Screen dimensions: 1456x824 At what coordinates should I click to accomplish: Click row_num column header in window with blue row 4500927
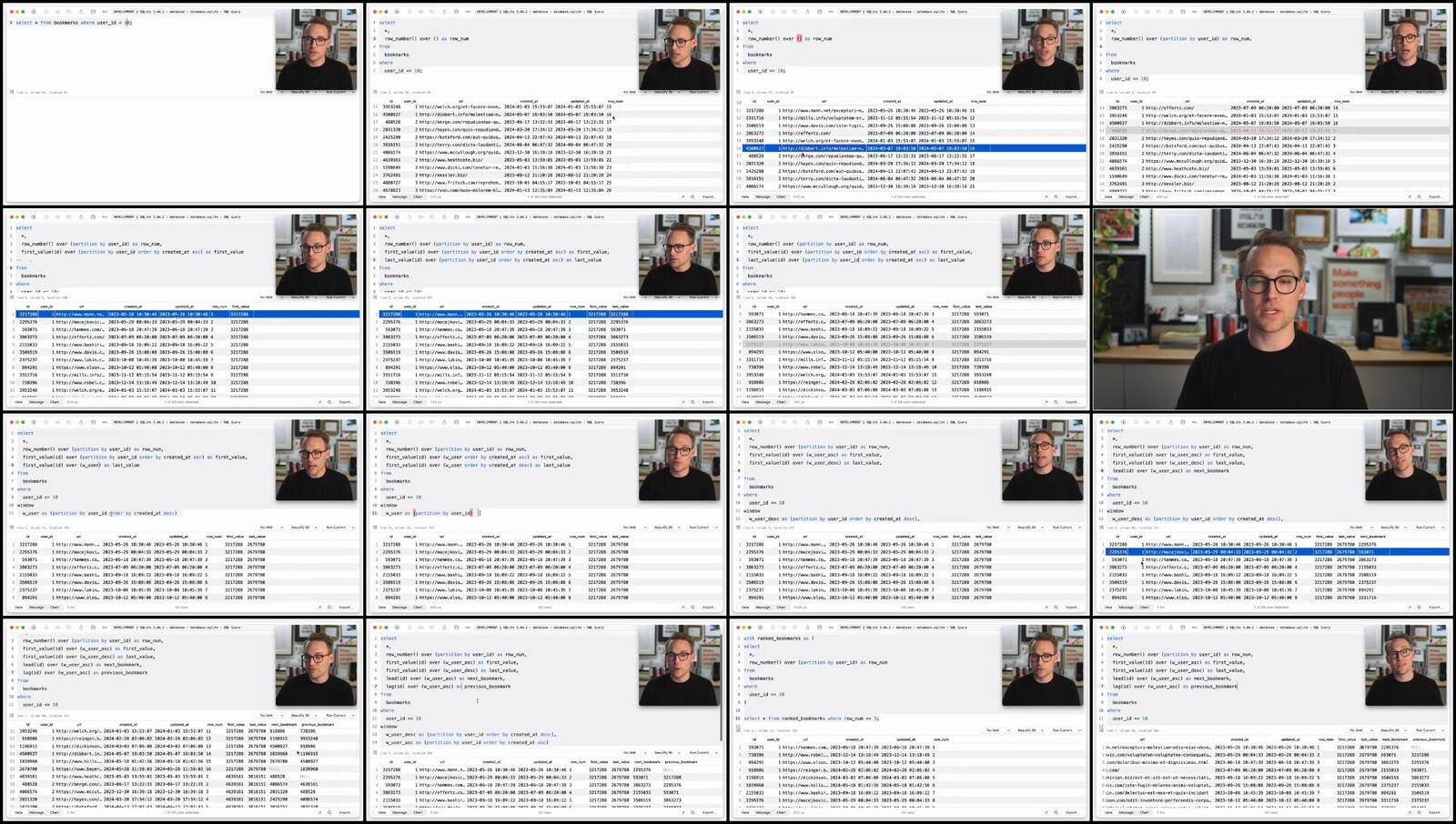tap(978, 102)
